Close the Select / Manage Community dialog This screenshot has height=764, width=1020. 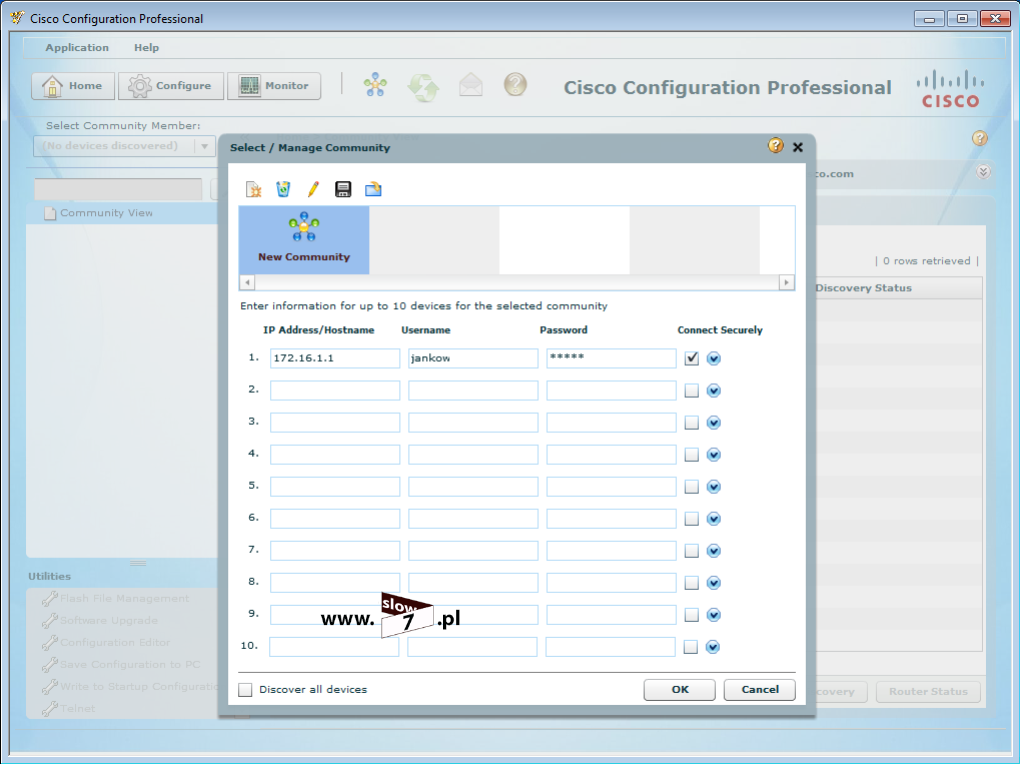[x=798, y=147]
